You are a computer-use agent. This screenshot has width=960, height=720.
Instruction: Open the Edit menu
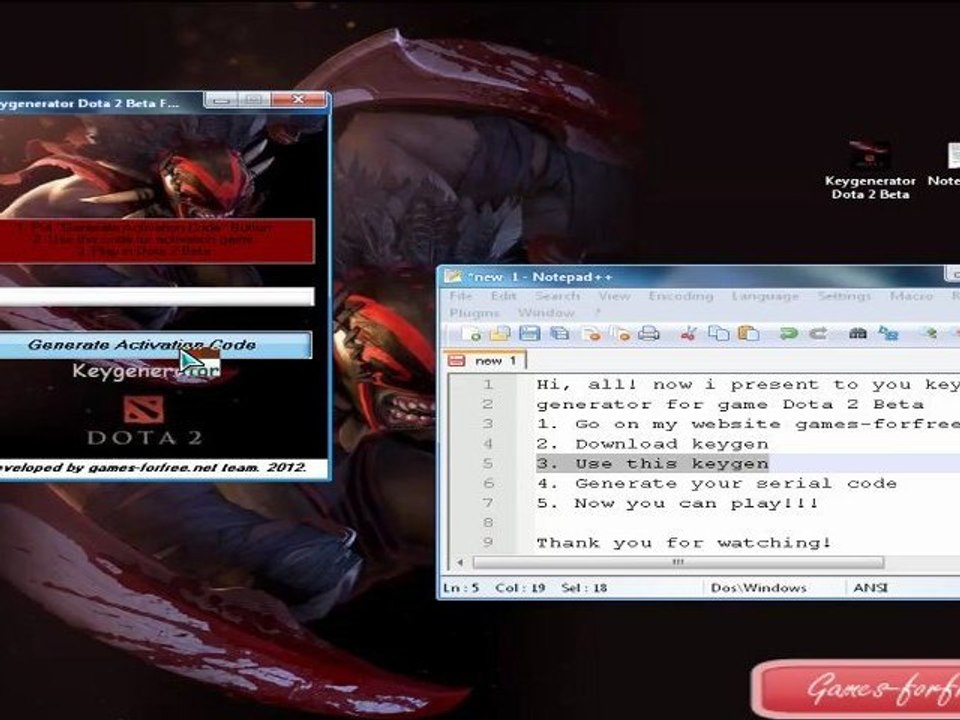tap(503, 296)
